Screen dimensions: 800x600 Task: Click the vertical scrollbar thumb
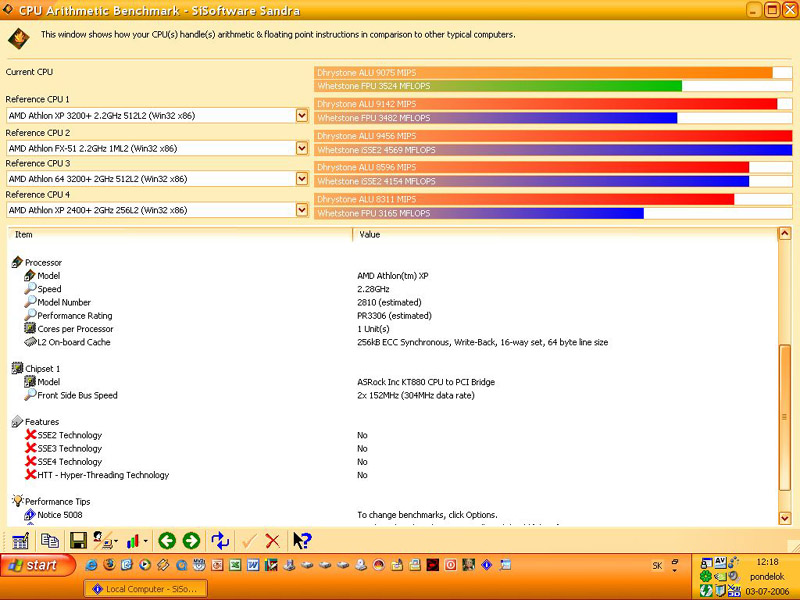(784, 416)
